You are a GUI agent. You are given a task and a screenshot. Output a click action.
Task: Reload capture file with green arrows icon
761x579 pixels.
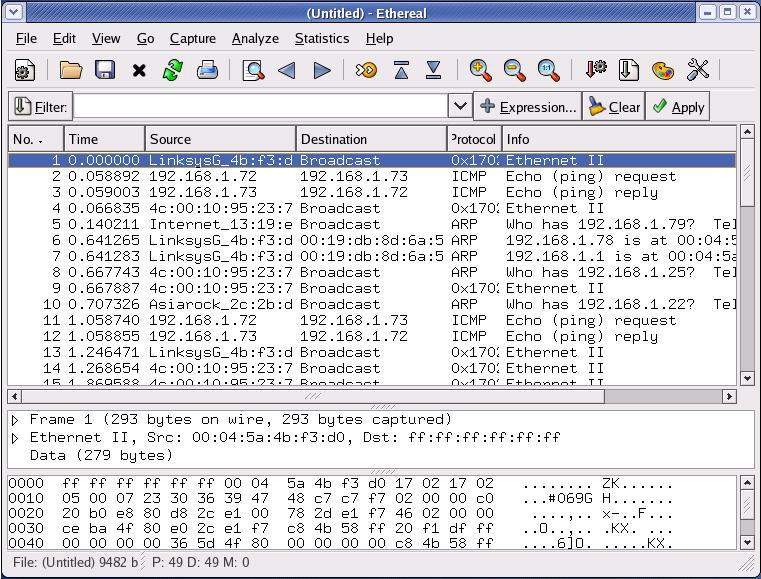[x=173, y=70]
